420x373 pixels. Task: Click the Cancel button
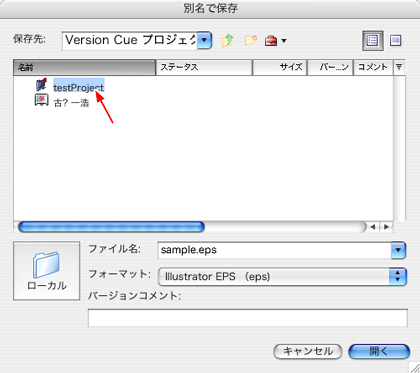coord(308,351)
